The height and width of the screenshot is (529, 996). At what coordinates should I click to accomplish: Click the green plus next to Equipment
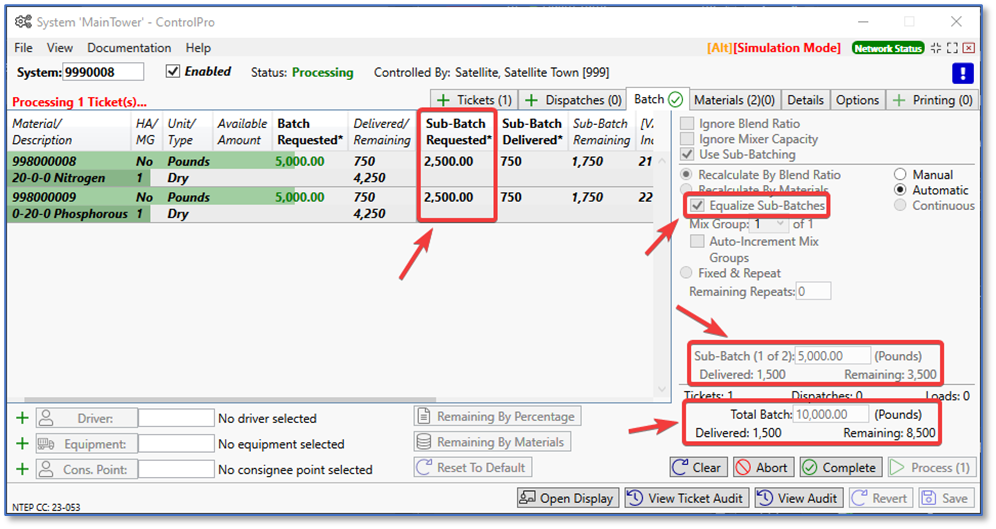coord(23,444)
